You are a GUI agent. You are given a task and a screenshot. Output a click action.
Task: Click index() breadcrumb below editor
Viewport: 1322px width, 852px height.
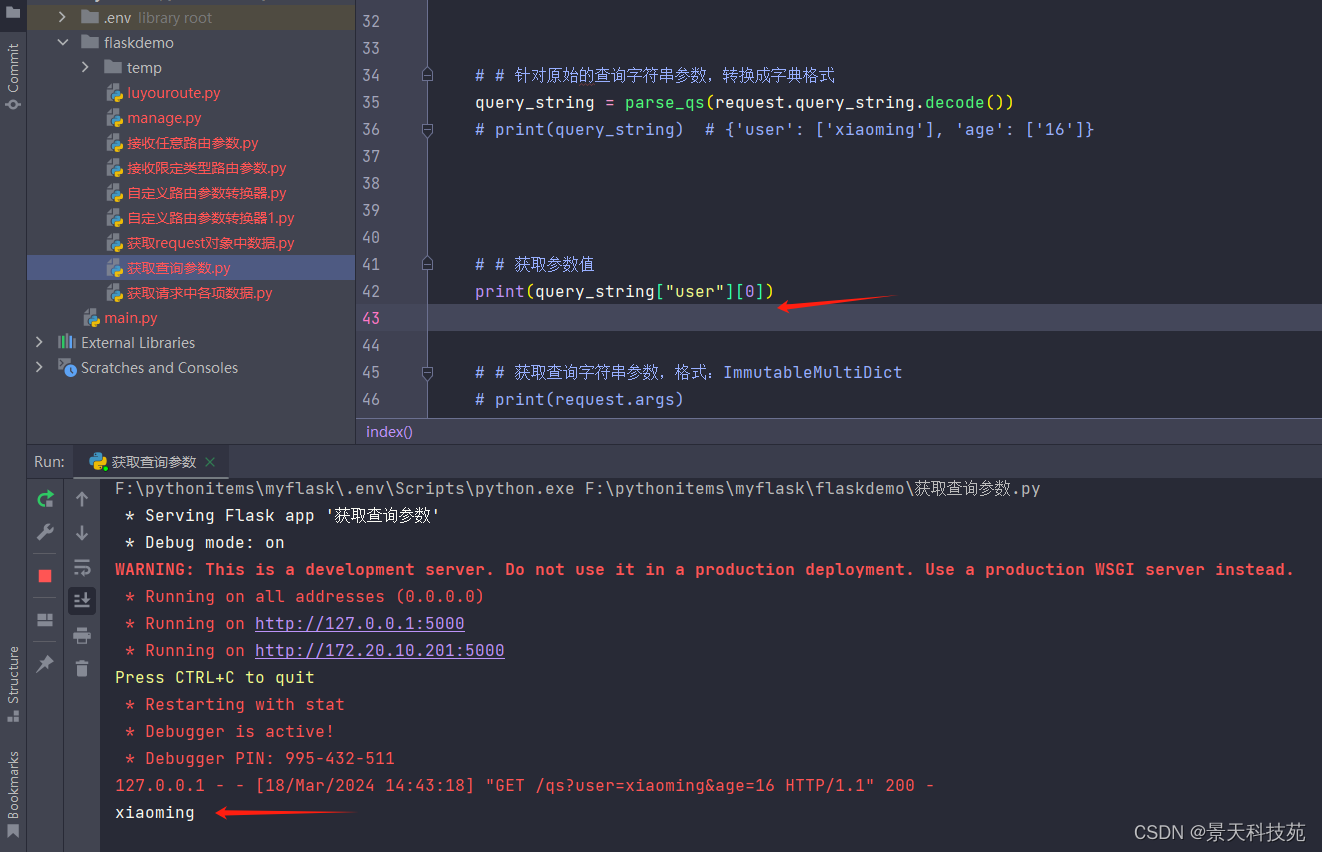click(389, 432)
